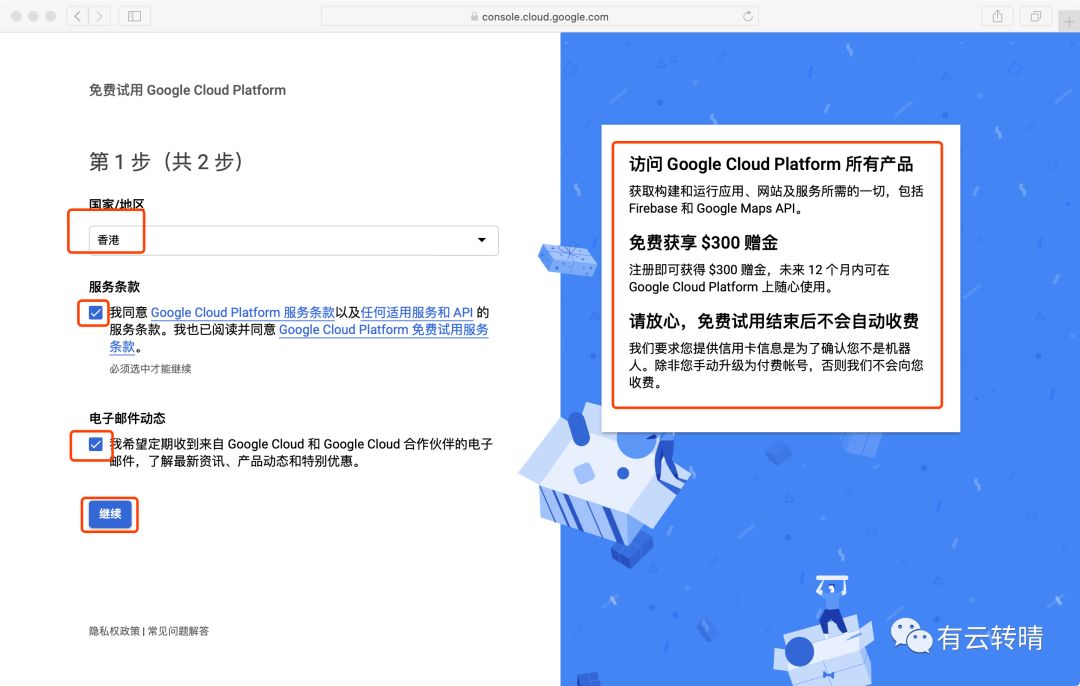Show the tab overview
Viewport: 1080px width, 686px height.
tap(1035, 16)
